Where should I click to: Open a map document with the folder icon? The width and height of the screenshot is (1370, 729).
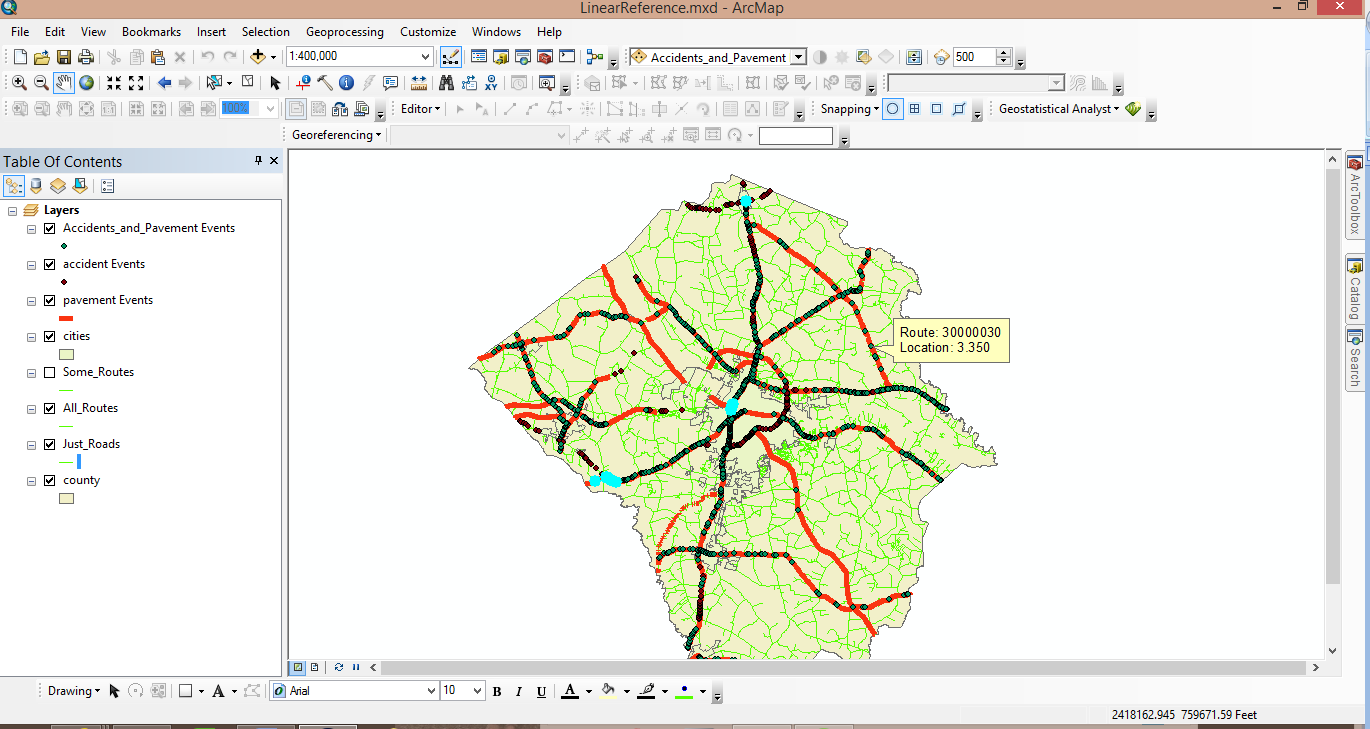[42, 58]
